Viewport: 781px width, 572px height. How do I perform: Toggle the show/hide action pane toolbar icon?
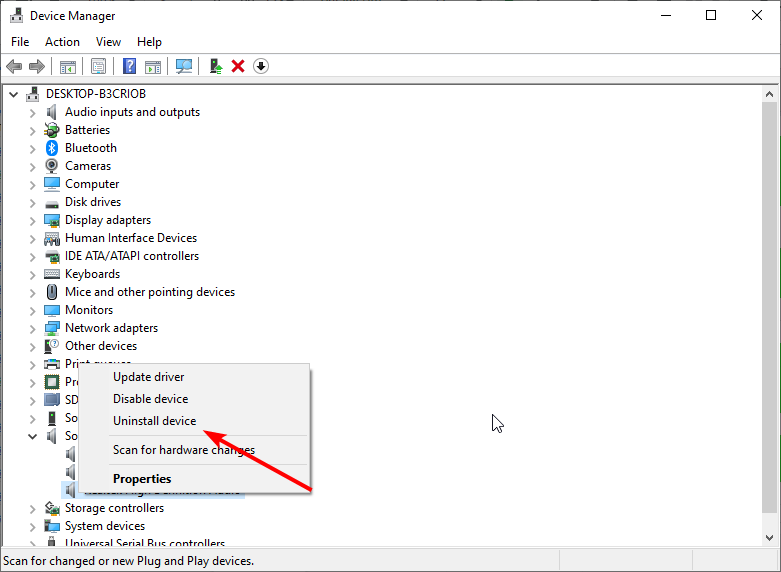click(153, 66)
